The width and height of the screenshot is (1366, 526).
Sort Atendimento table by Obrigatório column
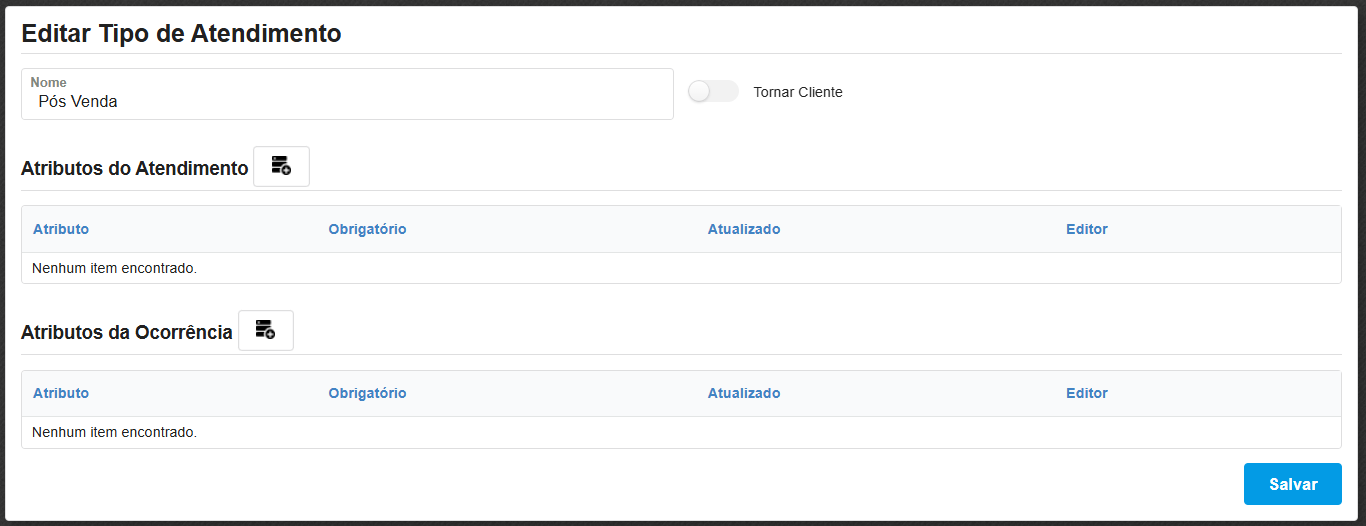pyautogui.click(x=367, y=229)
